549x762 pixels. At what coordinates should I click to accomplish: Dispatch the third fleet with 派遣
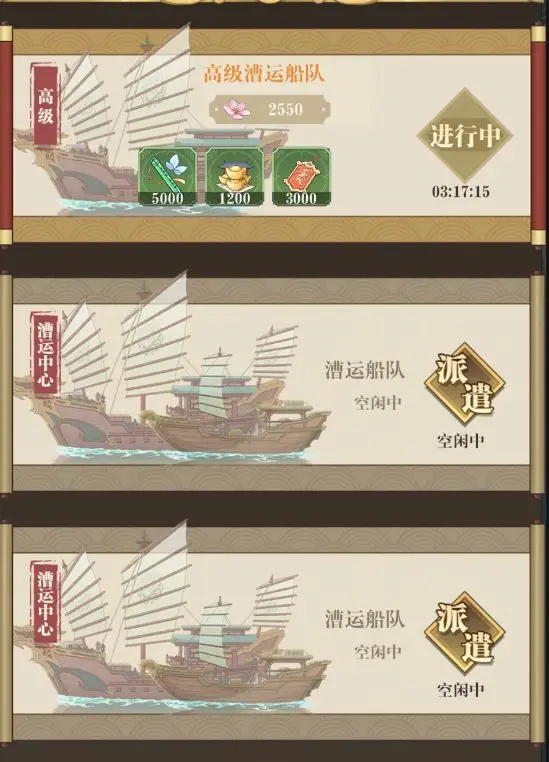[x=465, y=633]
